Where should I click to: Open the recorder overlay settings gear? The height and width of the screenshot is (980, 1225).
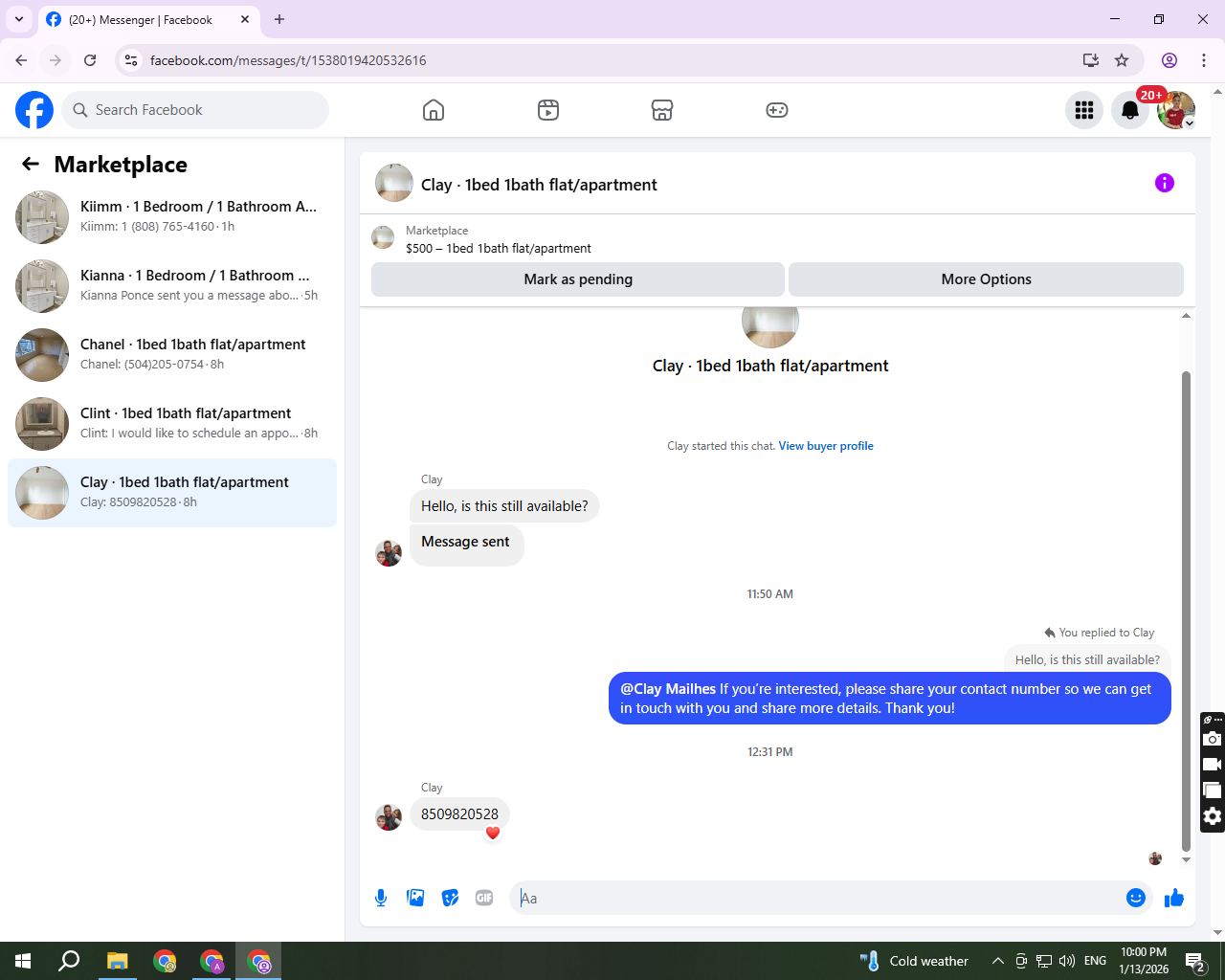point(1213,816)
